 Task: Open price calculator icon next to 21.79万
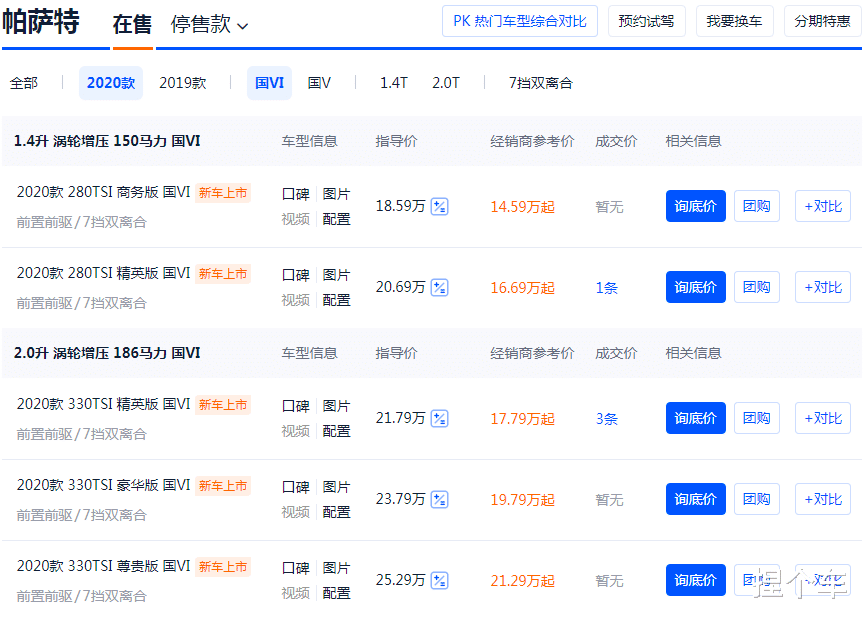tap(439, 419)
